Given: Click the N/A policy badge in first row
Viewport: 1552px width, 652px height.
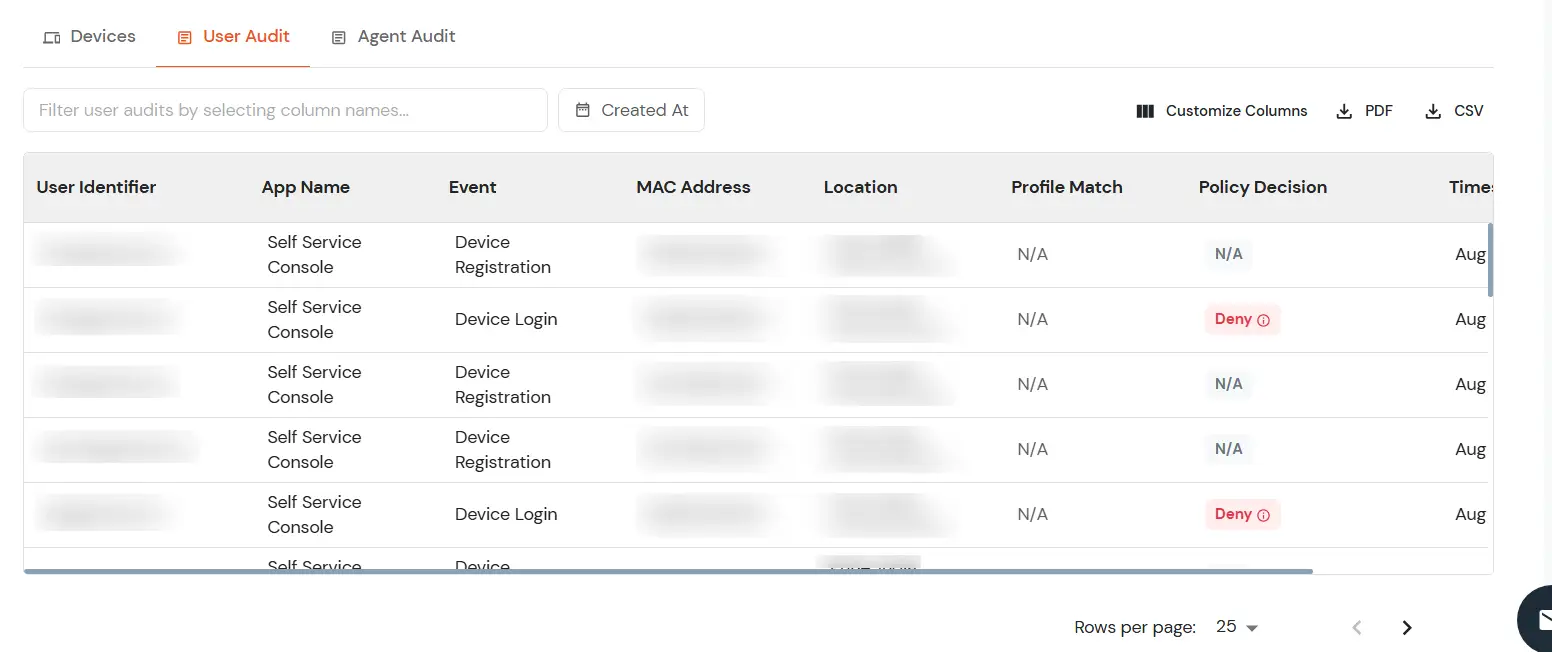Looking at the screenshot, I should coord(1229,254).
